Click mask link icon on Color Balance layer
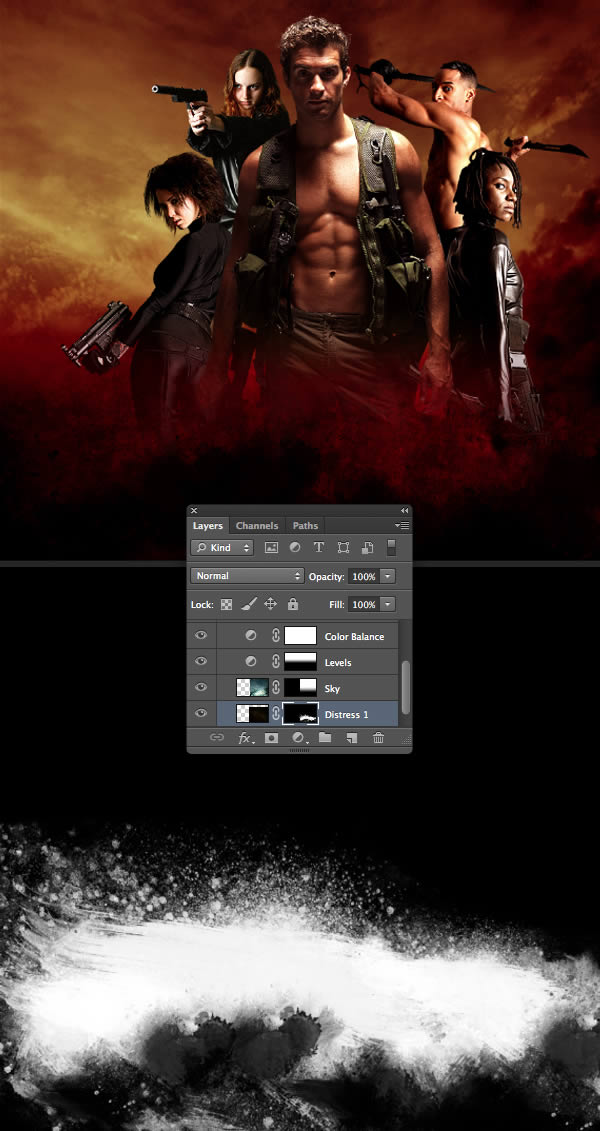600x1131 pixels. (275, 635)
